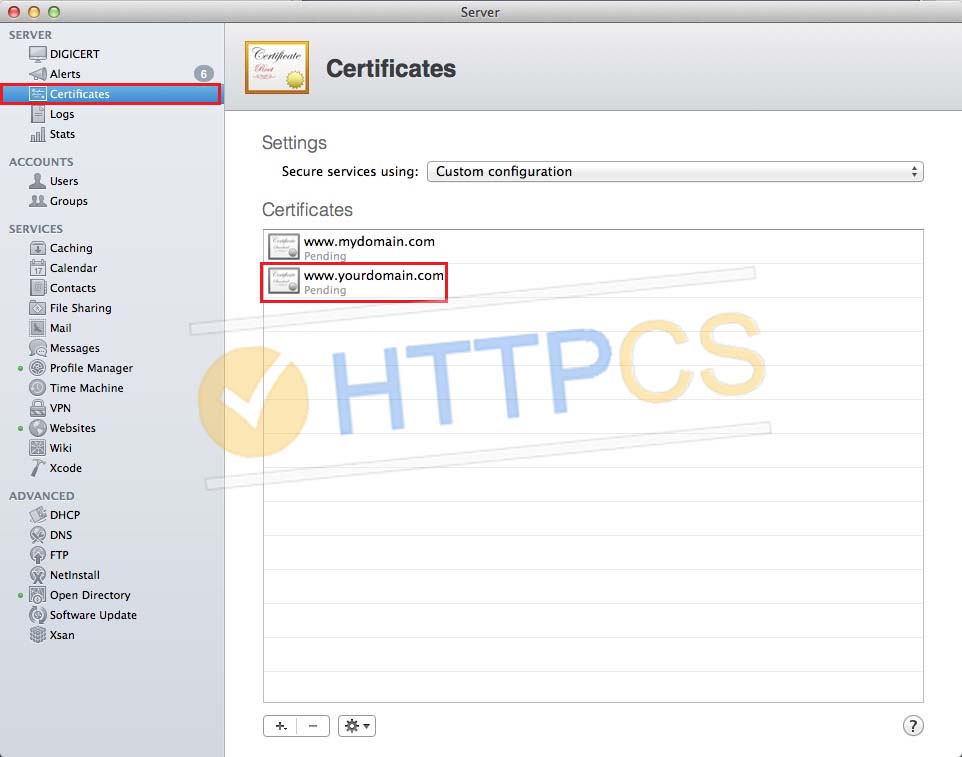The image size is (962, 757).
Task: Select the www.yourdomain.com certificate
Action: click(593, 282)
